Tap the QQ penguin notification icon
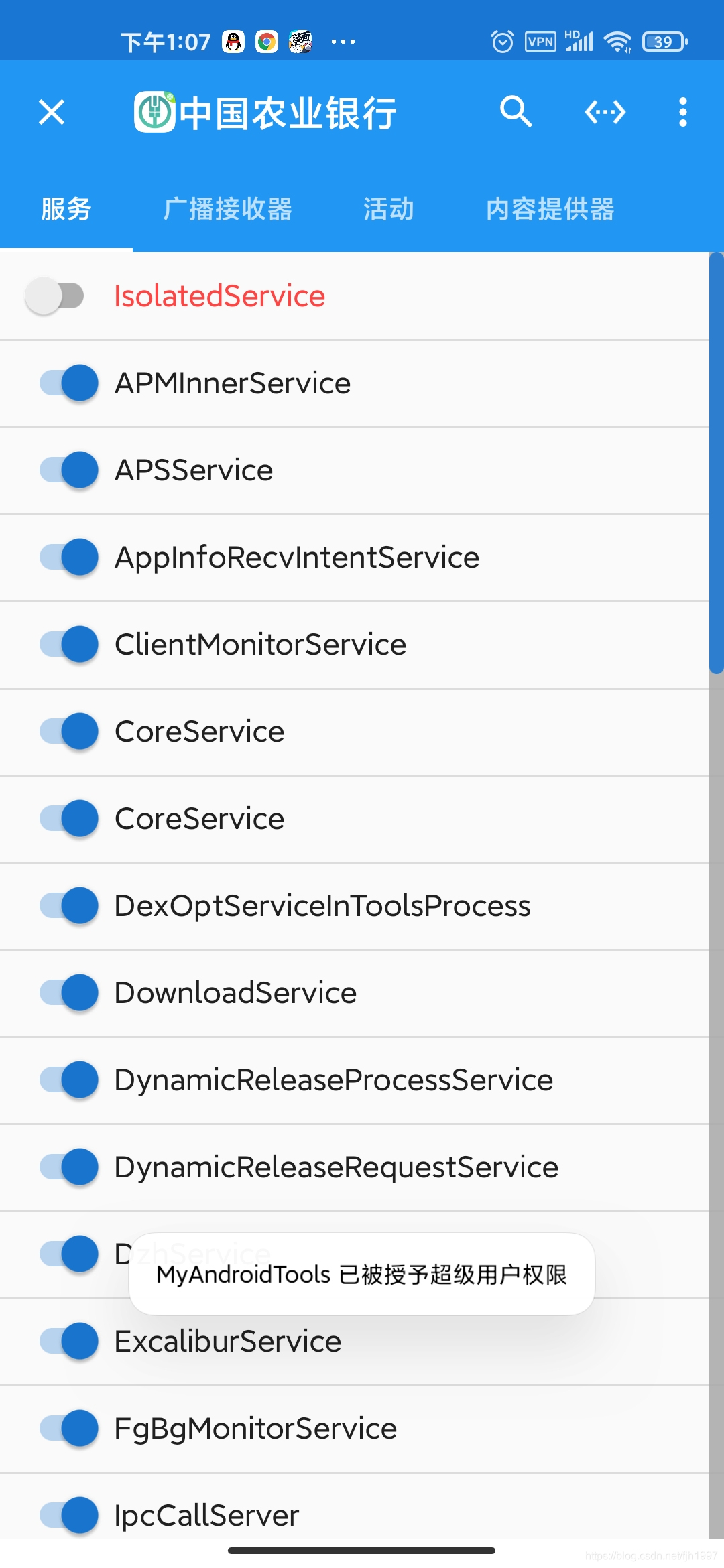 233,42
